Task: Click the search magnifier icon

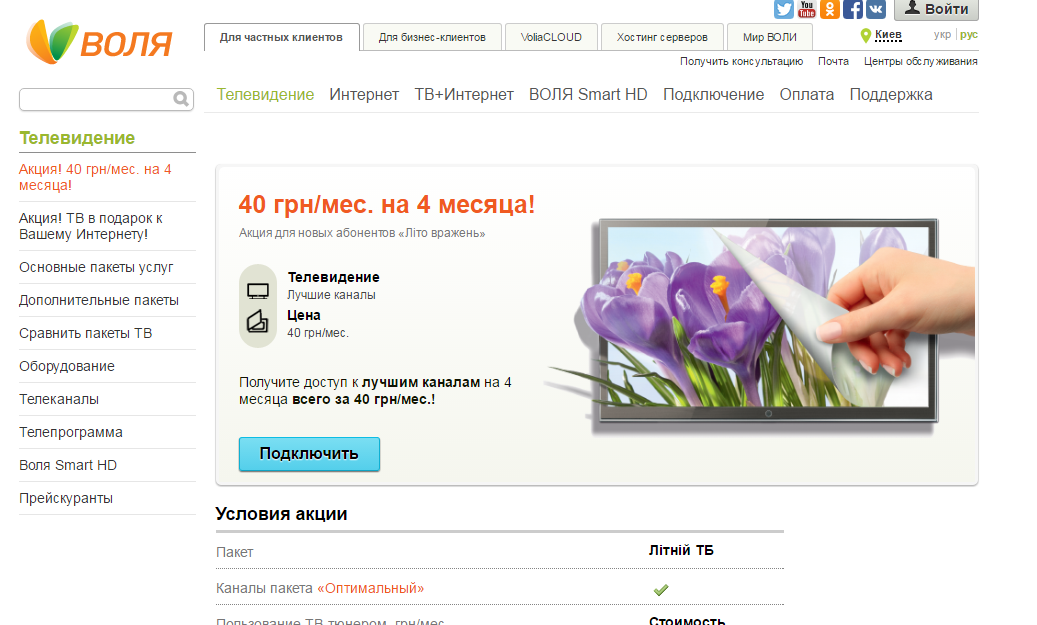Action: [181, 99]
